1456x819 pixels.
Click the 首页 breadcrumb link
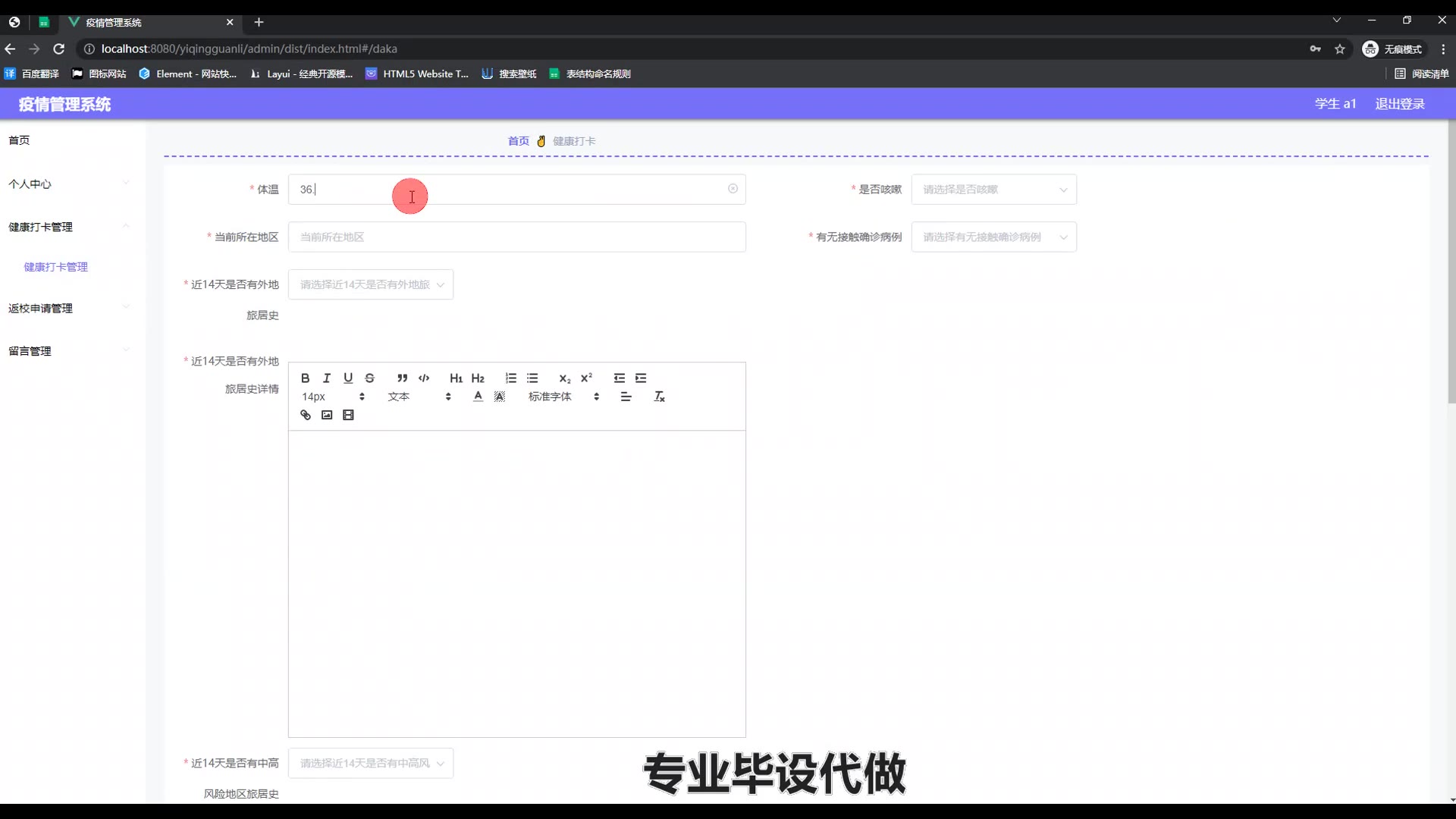click(x=518, y=141)
